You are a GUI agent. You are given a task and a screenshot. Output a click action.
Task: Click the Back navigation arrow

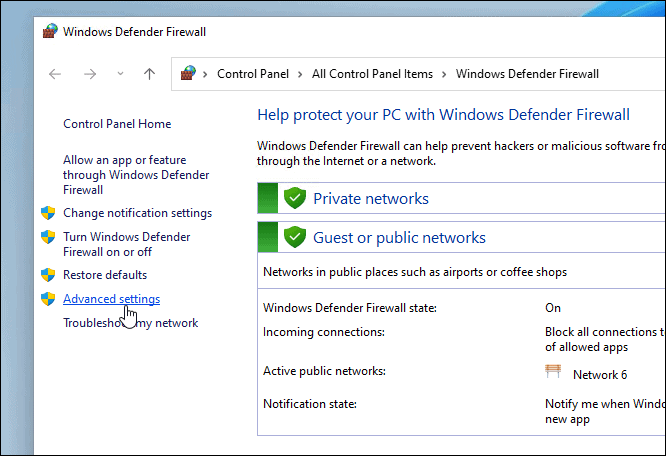point(55,74)
